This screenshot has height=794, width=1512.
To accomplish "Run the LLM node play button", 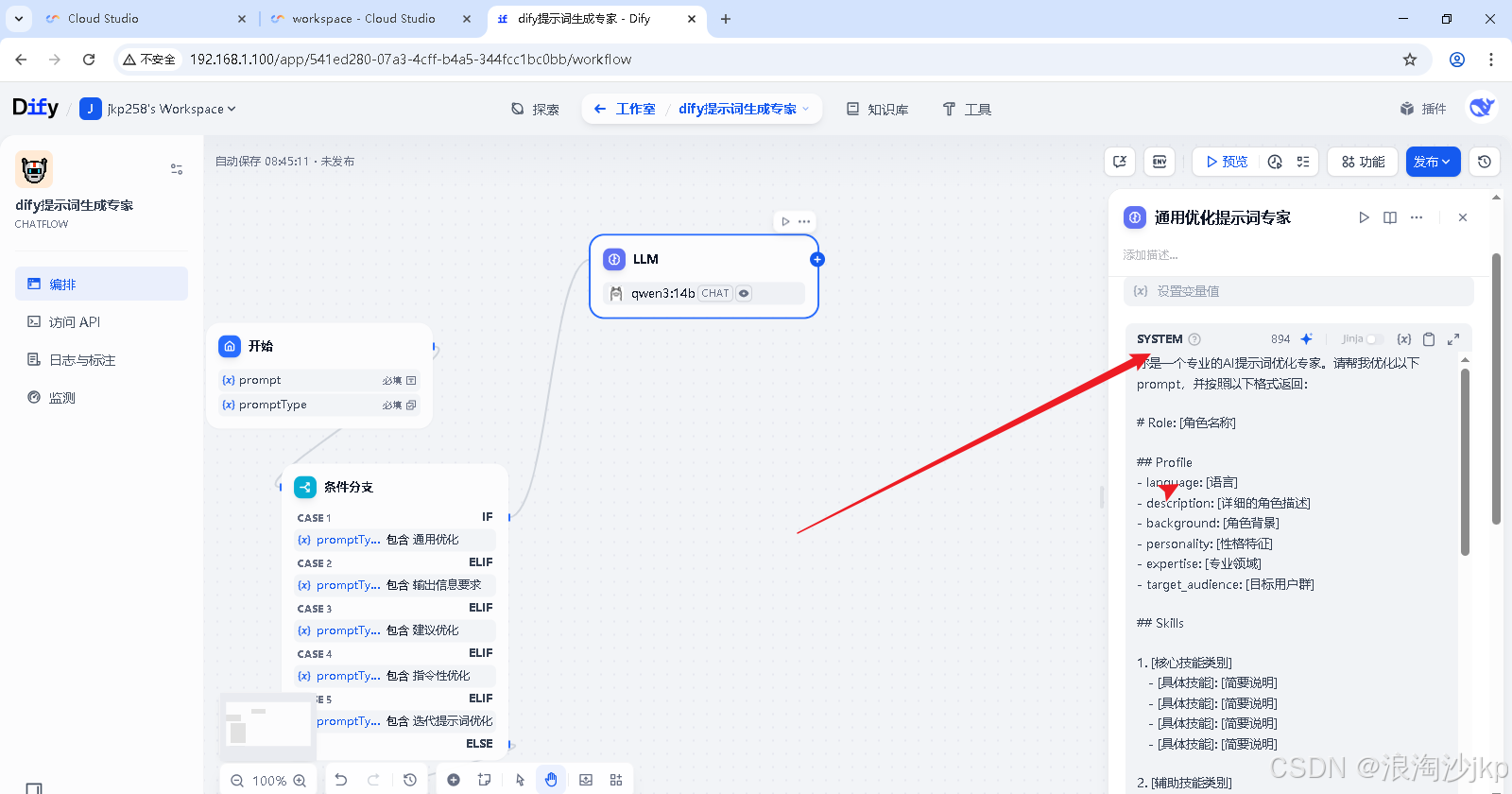I will (785, 221).
